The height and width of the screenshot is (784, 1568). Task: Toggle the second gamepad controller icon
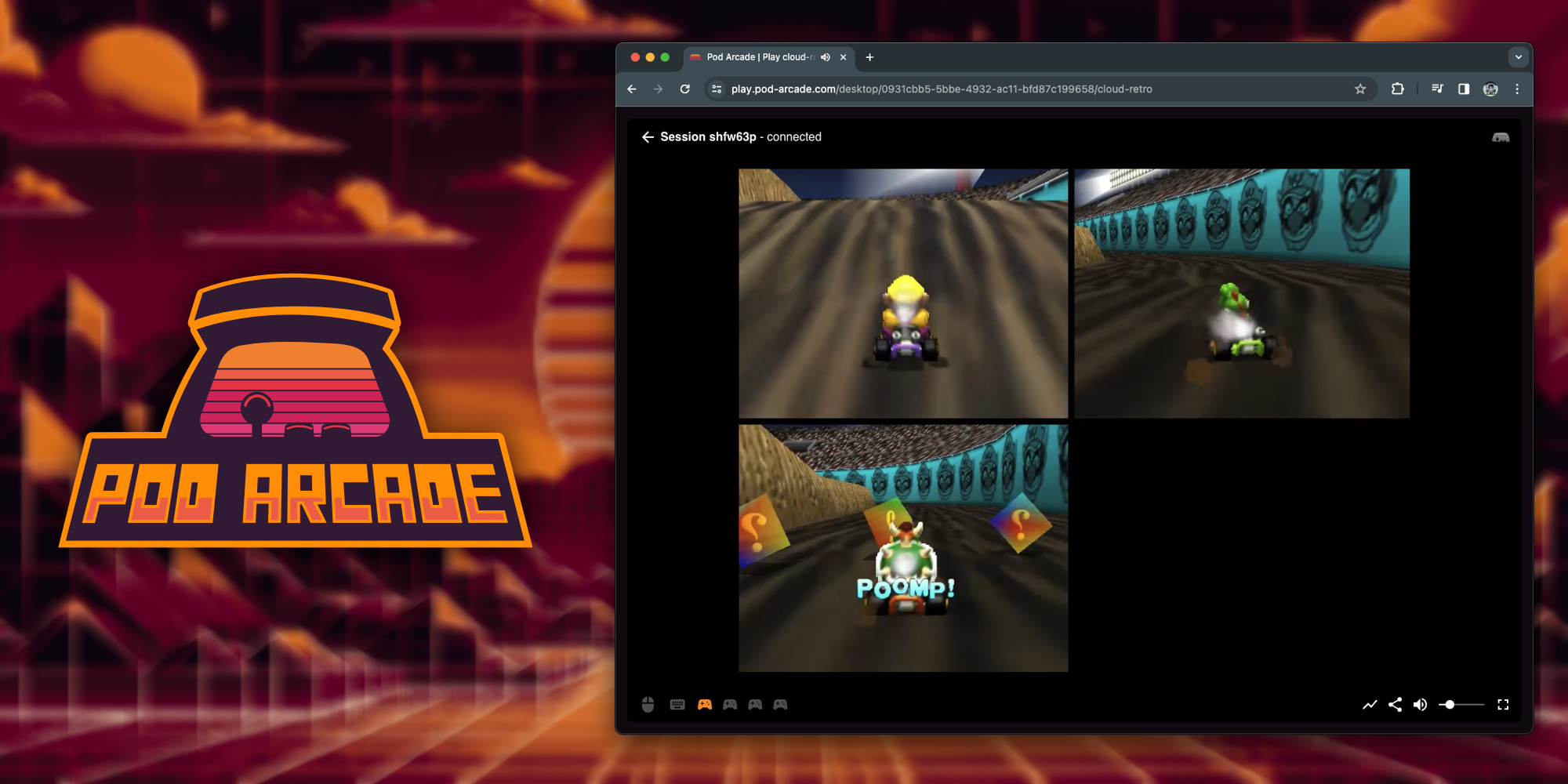point(730,705)
